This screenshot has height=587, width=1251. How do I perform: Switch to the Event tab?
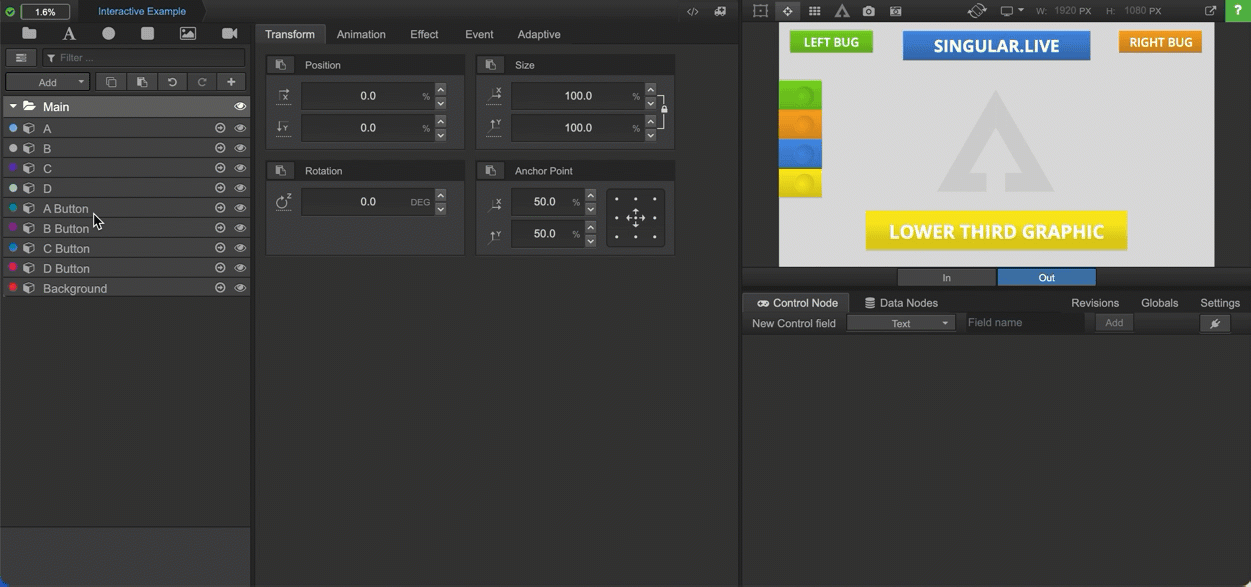coord(479,34)
